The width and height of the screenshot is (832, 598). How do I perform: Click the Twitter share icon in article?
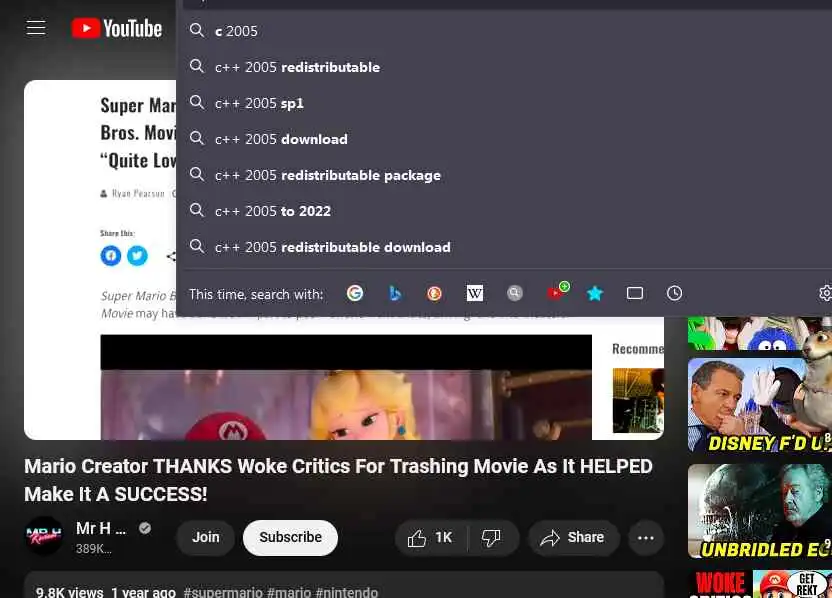point(137,256)
